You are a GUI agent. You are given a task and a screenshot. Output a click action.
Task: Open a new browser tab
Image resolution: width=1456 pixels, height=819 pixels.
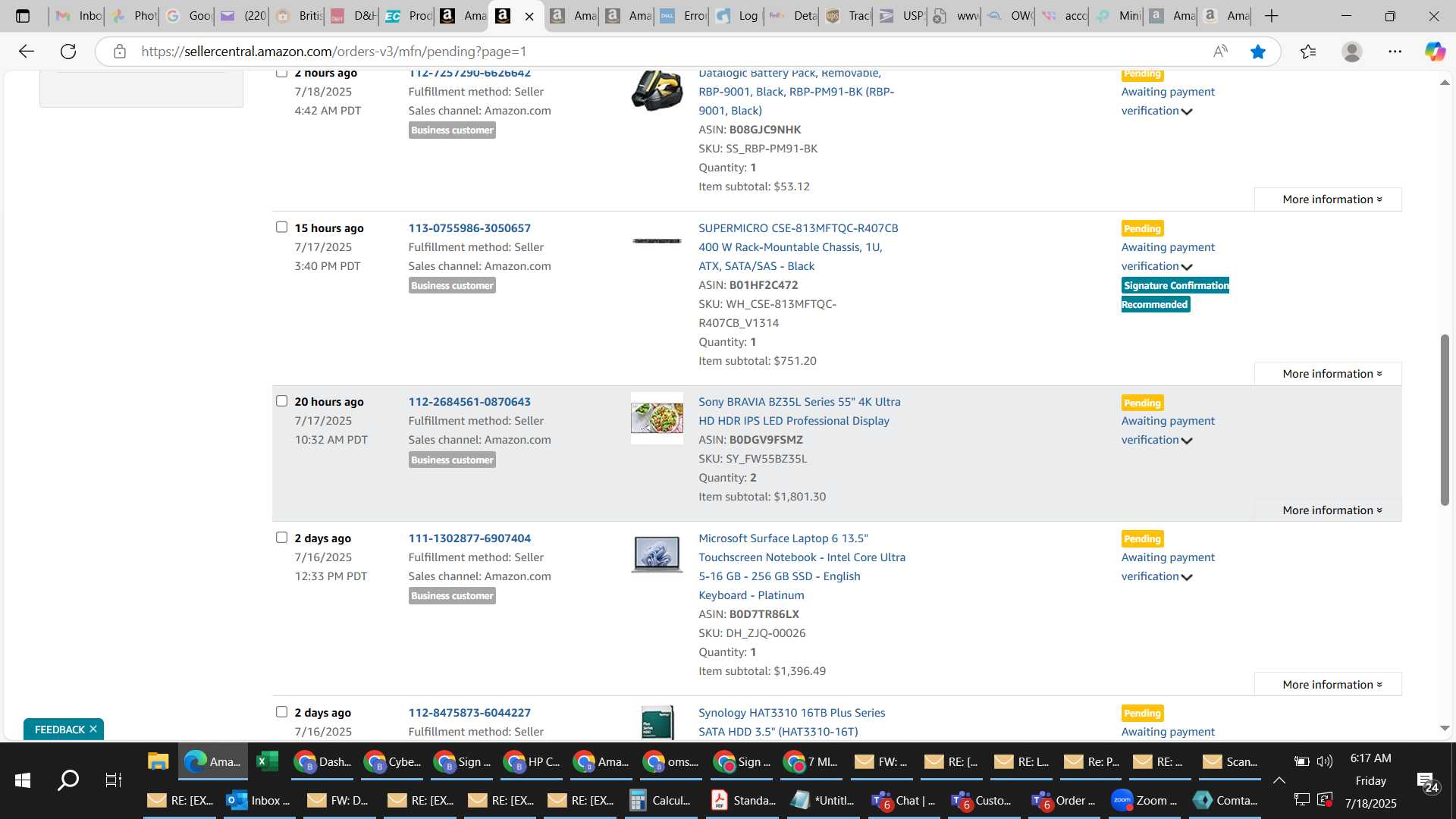(1272, 16)
